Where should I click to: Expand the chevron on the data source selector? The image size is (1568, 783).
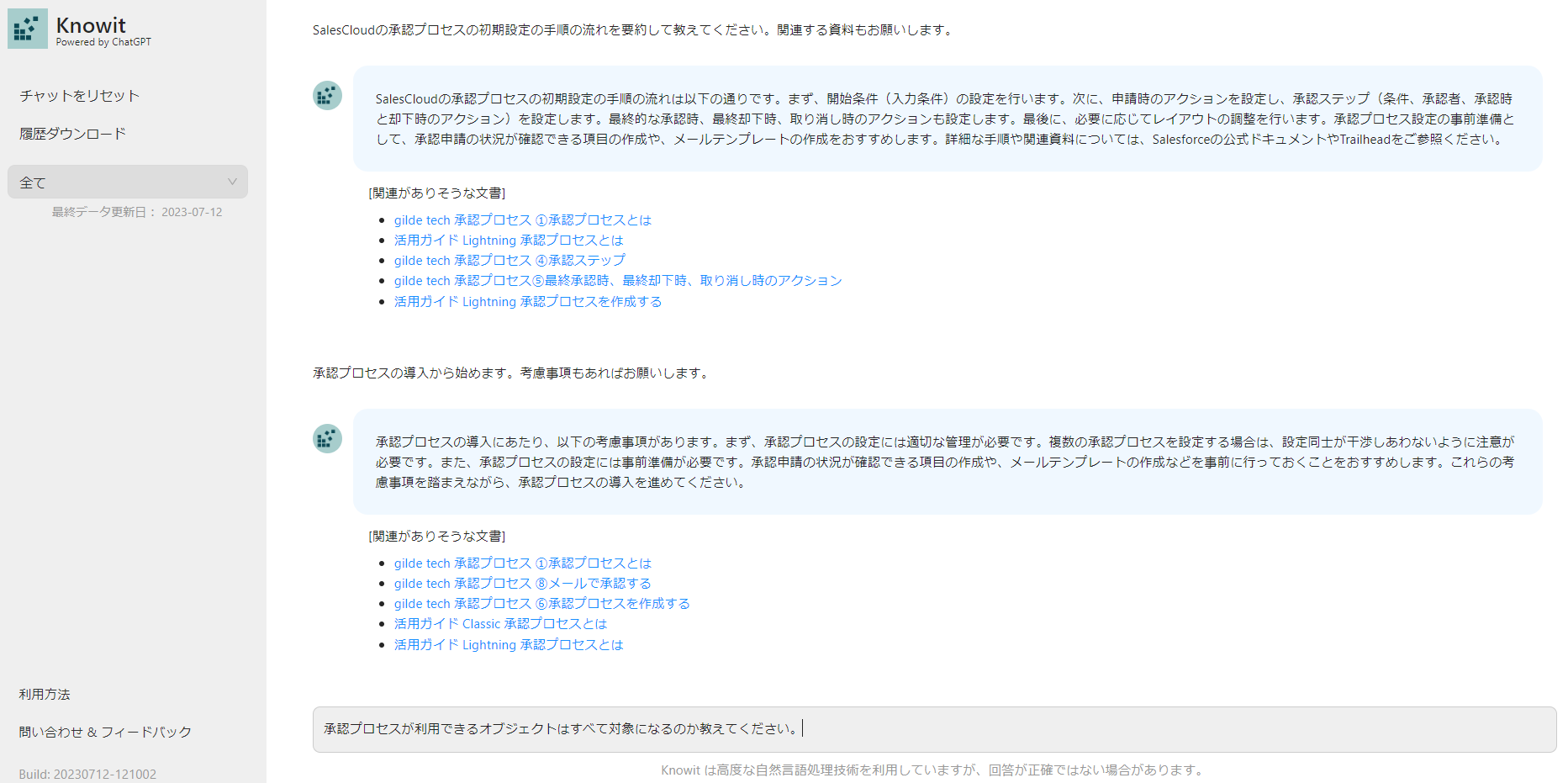pyautogui.click(x=233, y=181)
